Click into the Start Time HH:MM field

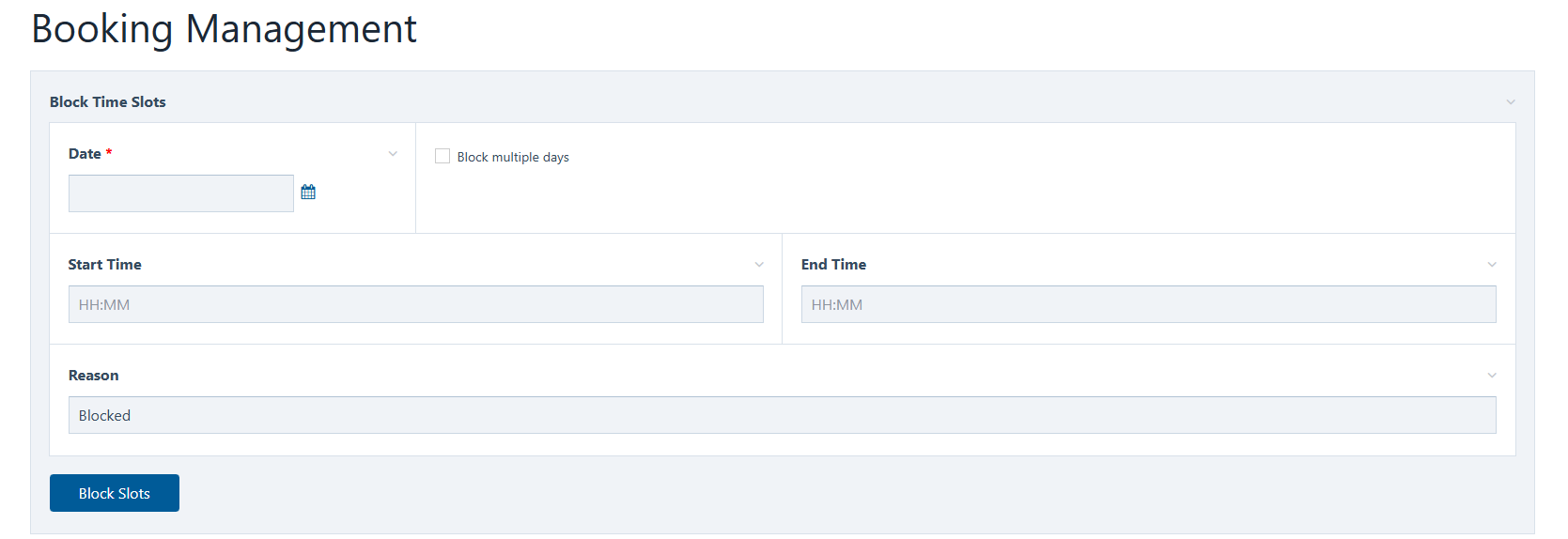[415, 304]
